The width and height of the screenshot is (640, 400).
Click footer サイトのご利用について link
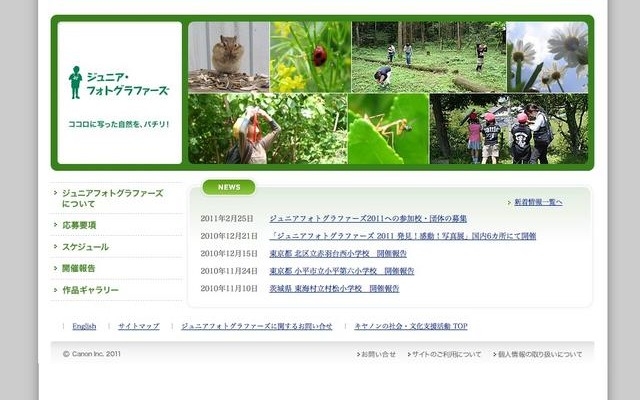pos(445,354)
